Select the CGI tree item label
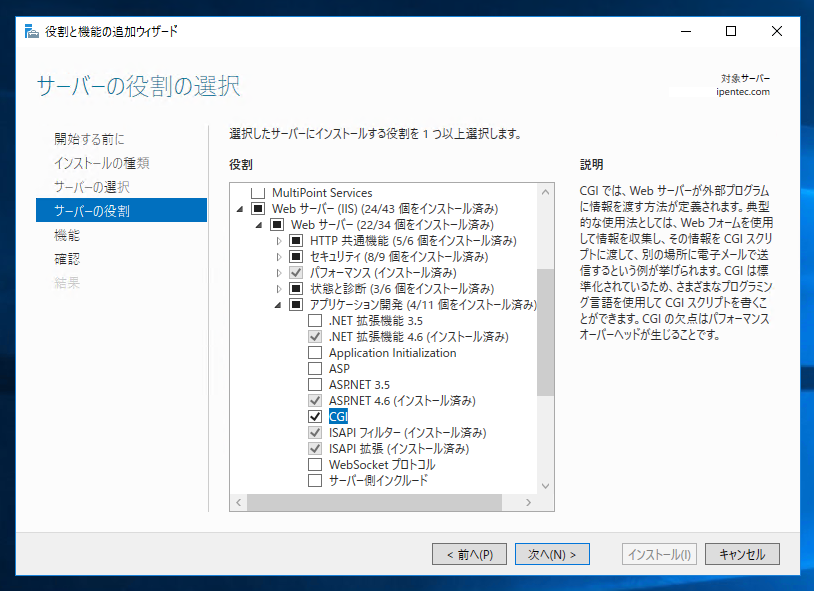 (x=338, y=417)
